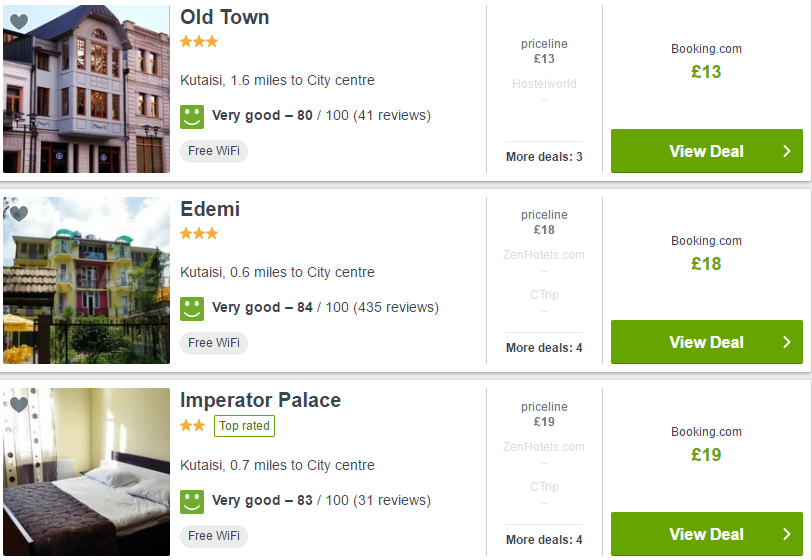Click View Deal for Old Town at £13
Viewport: 812px width, 560px height.
point(707,151)
